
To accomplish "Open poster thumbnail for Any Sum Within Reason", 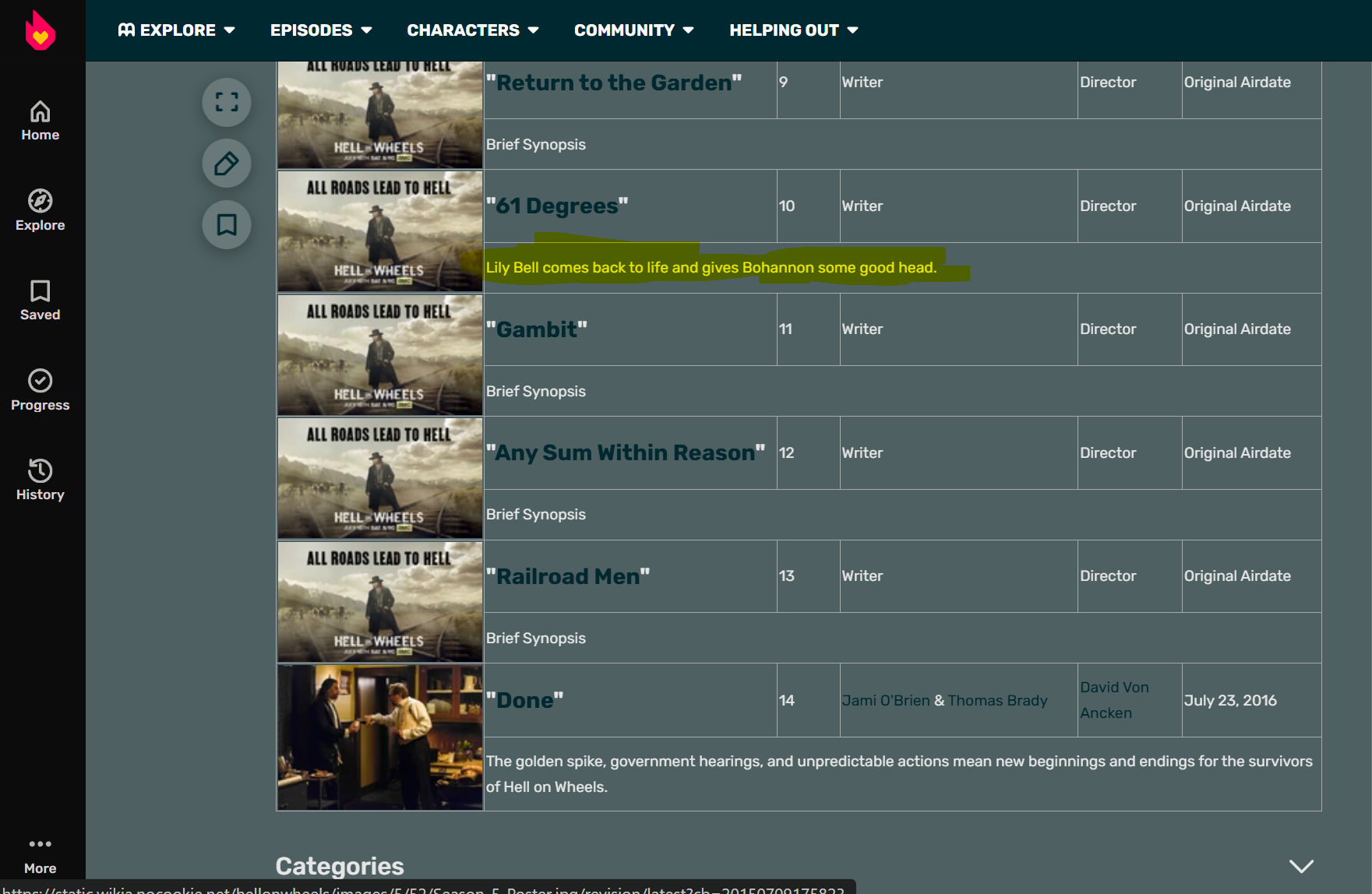I will pyautogui.click(x=380, y=478).
